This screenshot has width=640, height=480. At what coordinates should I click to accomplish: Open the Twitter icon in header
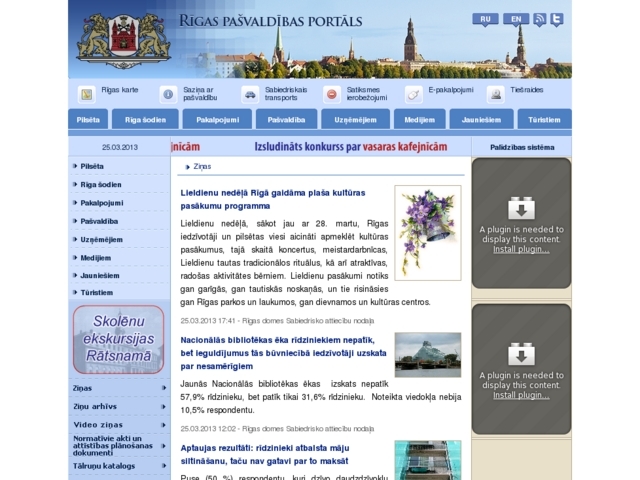coord(556,19)
